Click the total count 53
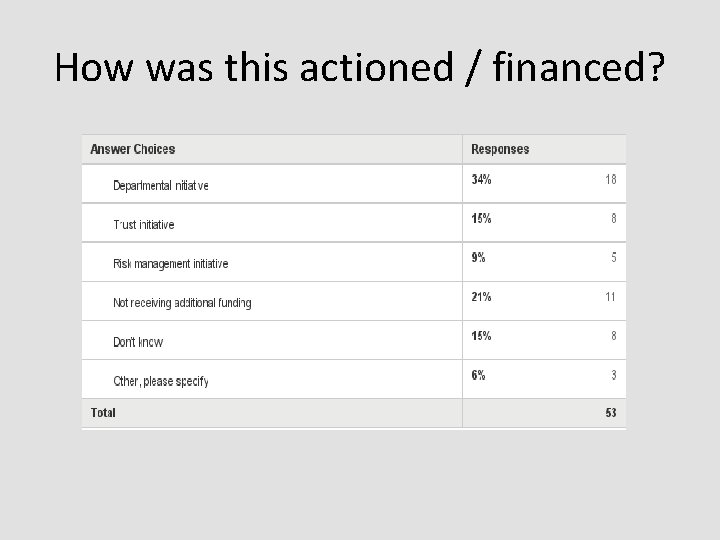 click(x=610, y=412)
